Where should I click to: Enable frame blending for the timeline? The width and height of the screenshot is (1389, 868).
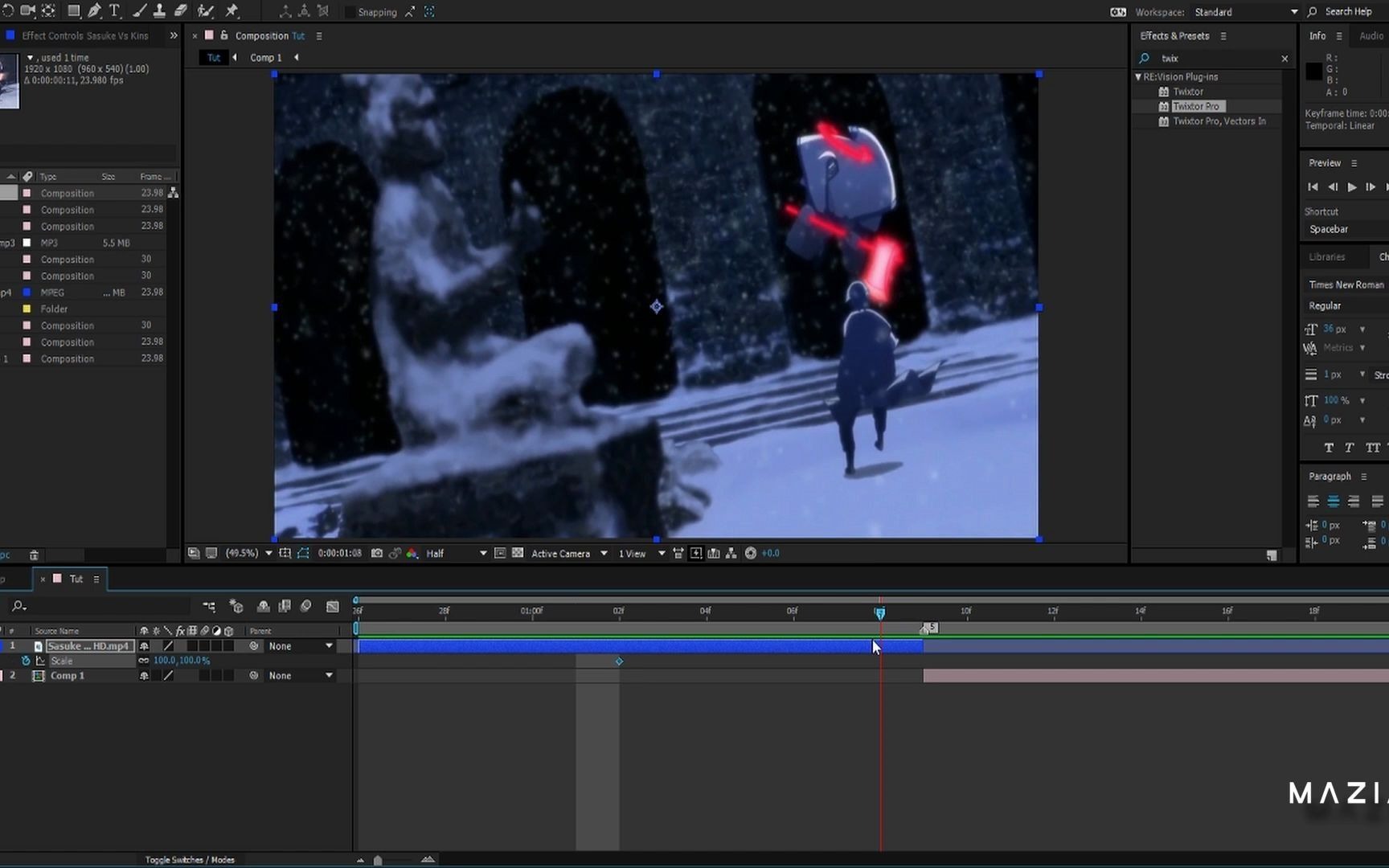pos(285,606)
